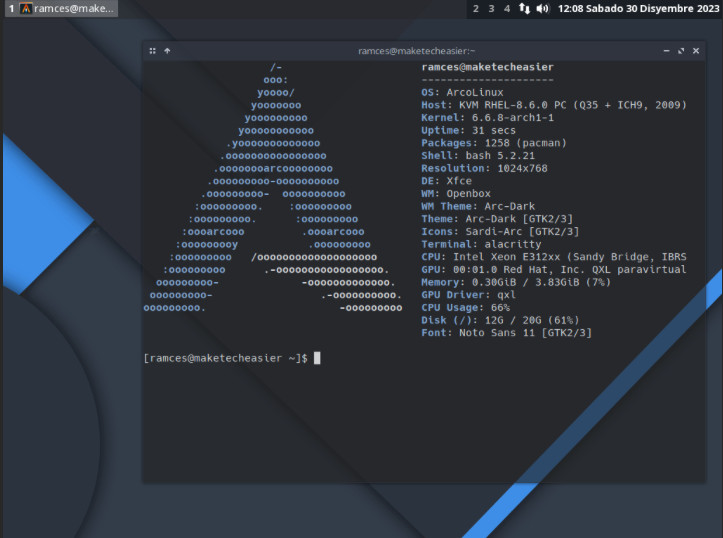Click the 'CPU: Intel Xeon E312xx' line
Image resolution: width=723 pixels, height=538 pixels.
coord(554,257)
